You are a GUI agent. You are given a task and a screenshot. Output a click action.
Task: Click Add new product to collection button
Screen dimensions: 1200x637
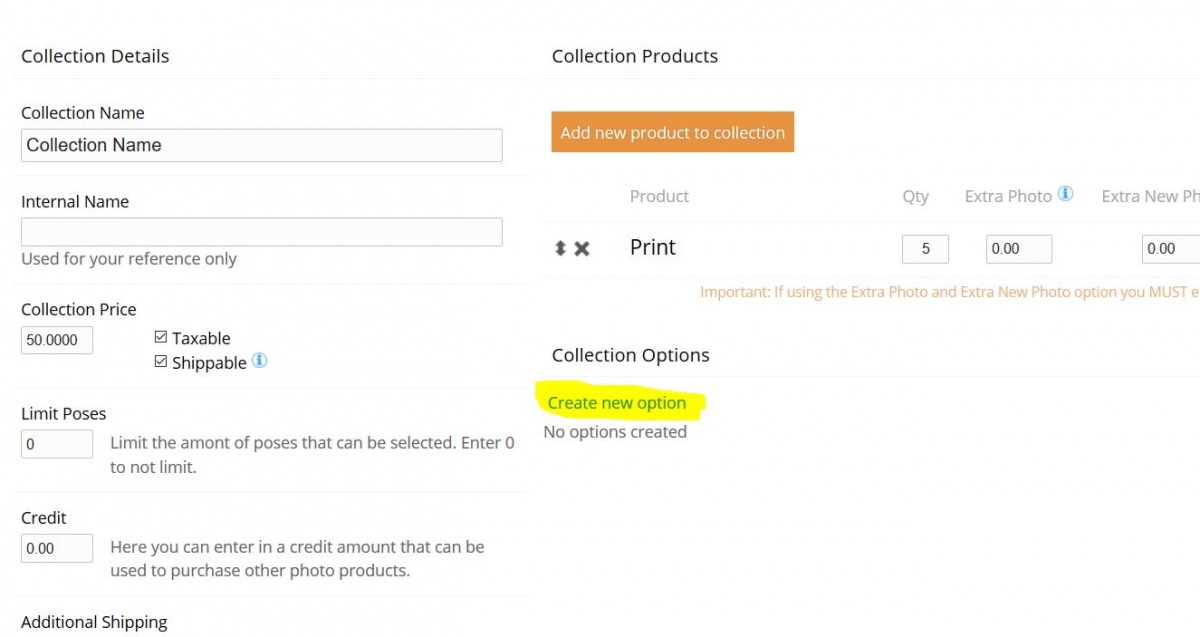pos(672,132)
